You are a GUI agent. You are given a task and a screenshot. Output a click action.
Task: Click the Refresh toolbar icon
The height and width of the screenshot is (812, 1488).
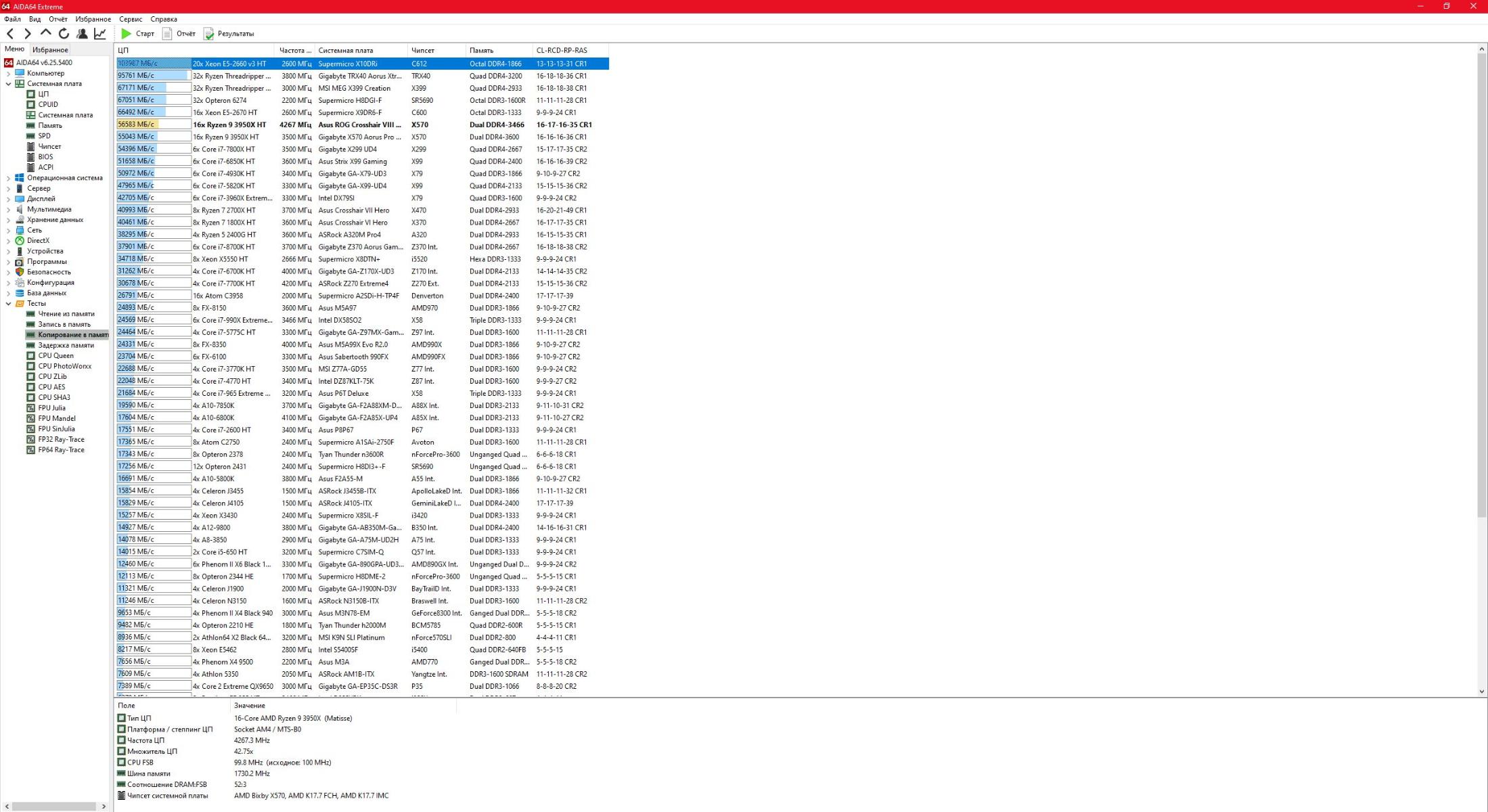point(64,33)
